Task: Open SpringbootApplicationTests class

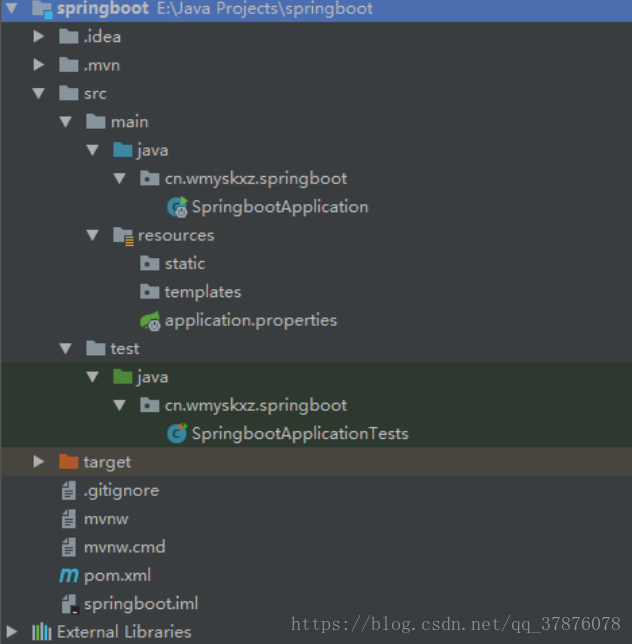Action: (300, 434)
